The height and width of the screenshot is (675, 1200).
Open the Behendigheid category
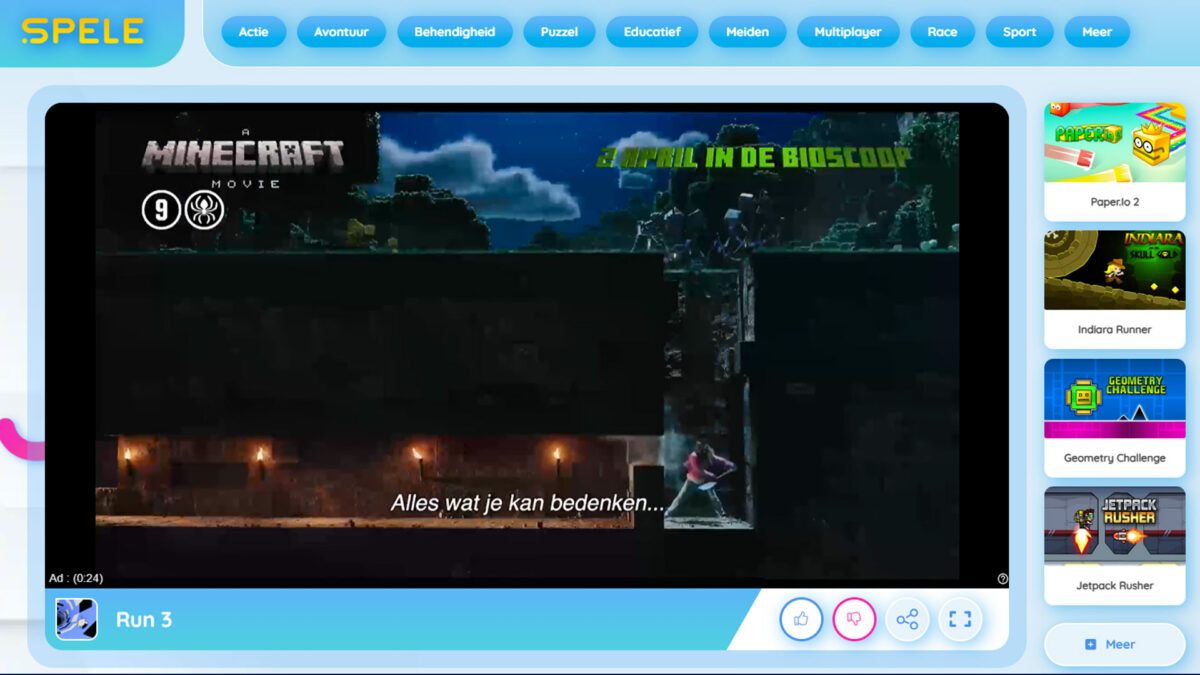coord(455,32)
